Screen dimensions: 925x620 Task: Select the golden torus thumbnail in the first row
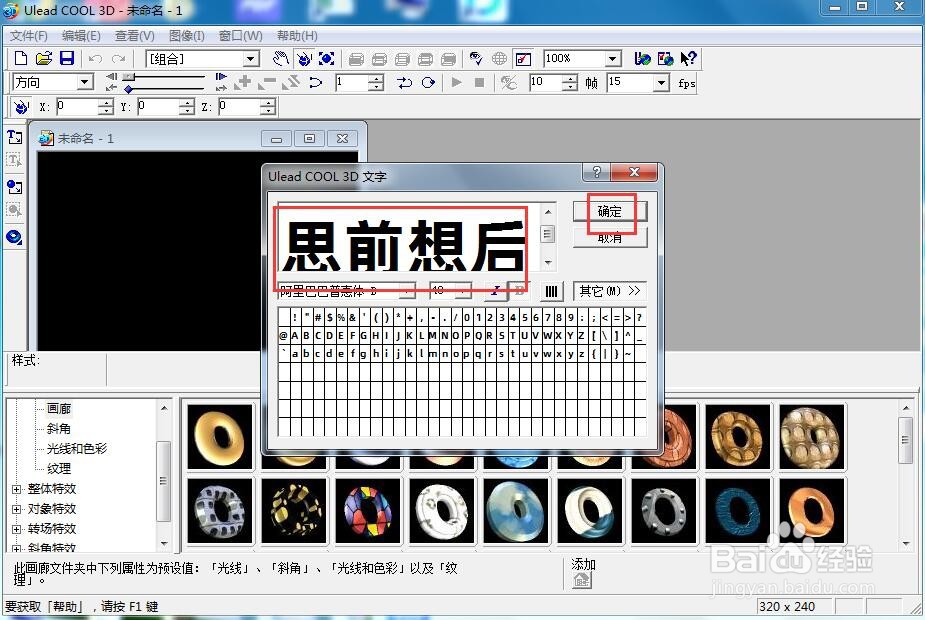[219, 437]
